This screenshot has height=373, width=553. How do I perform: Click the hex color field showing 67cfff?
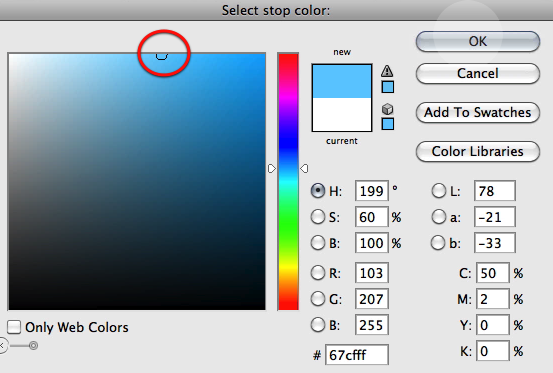point(357,355)
